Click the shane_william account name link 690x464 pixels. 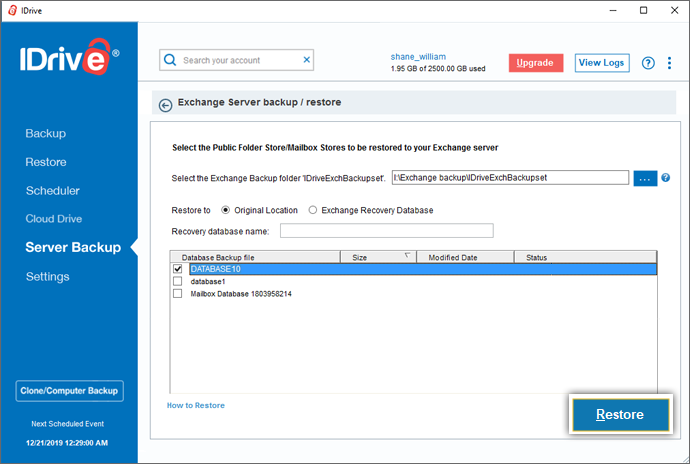(418, 57)
